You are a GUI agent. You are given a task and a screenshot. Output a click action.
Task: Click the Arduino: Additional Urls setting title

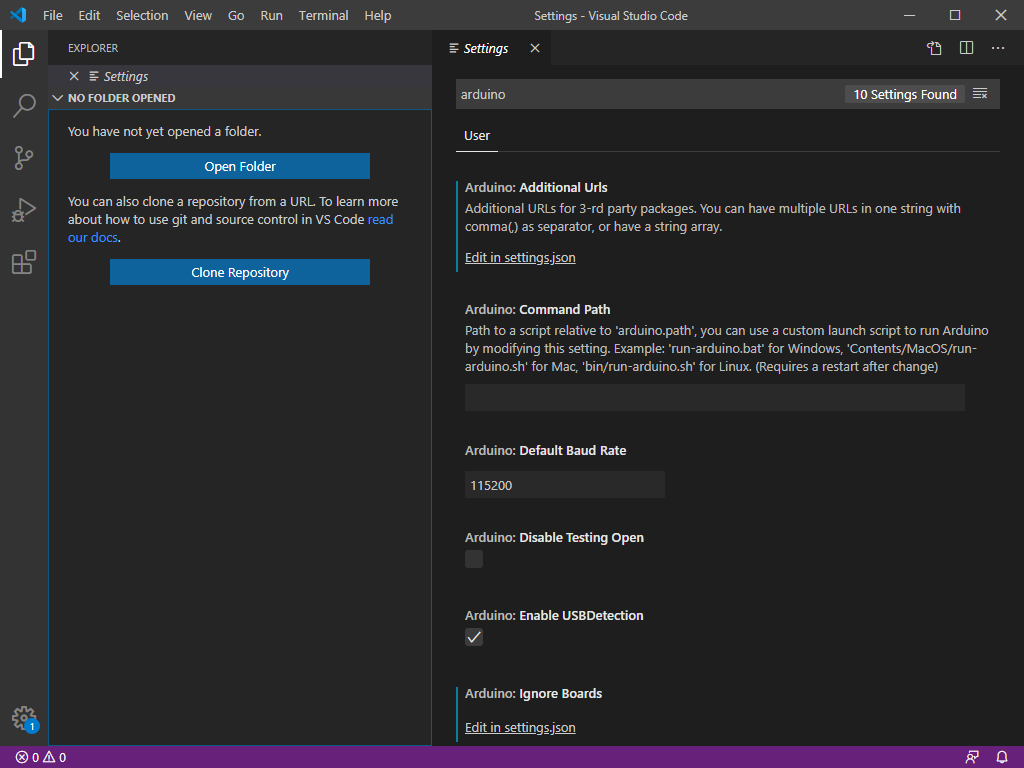536,187
